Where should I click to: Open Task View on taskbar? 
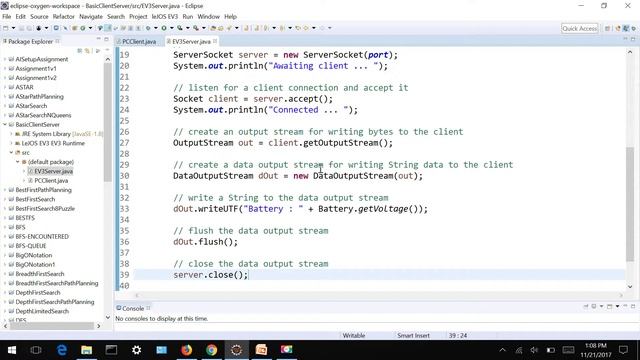click(x=36, y=350)
